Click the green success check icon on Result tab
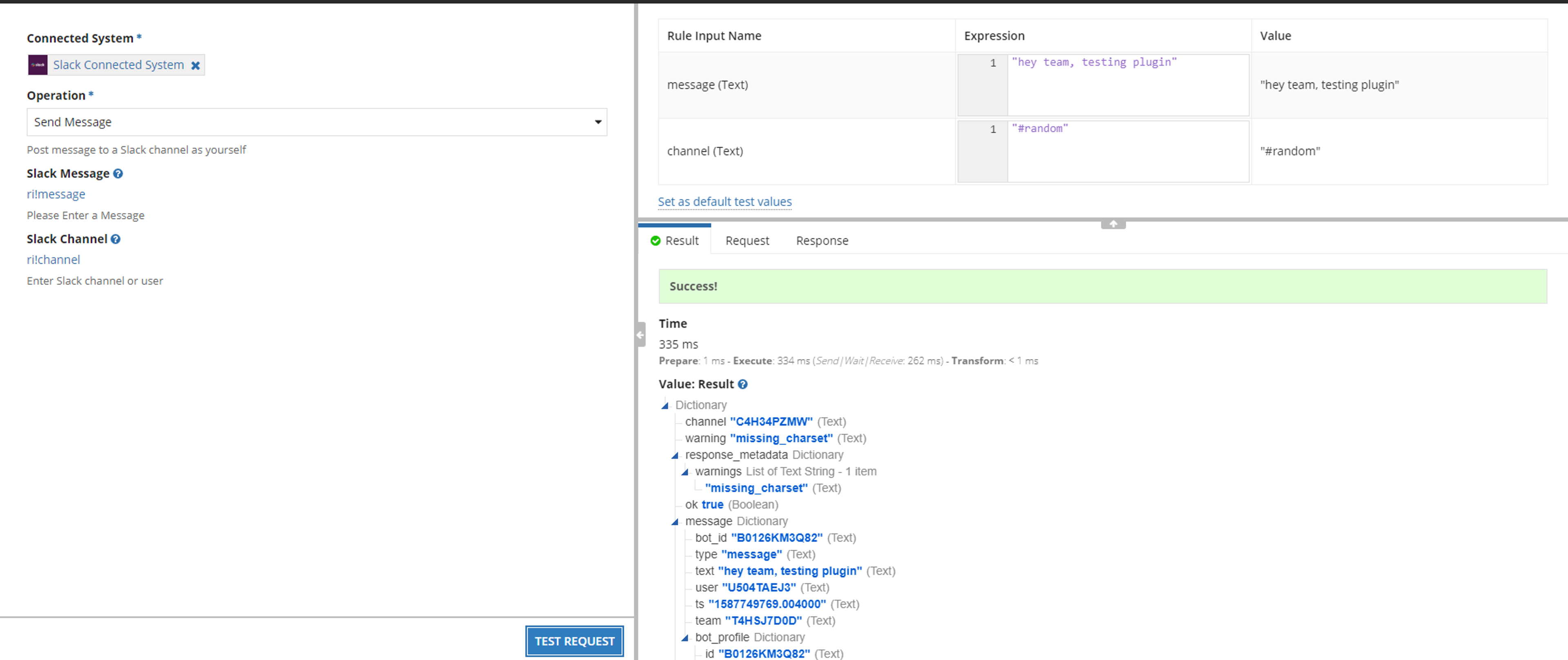 pyautogui.click(x=655, y=241)
